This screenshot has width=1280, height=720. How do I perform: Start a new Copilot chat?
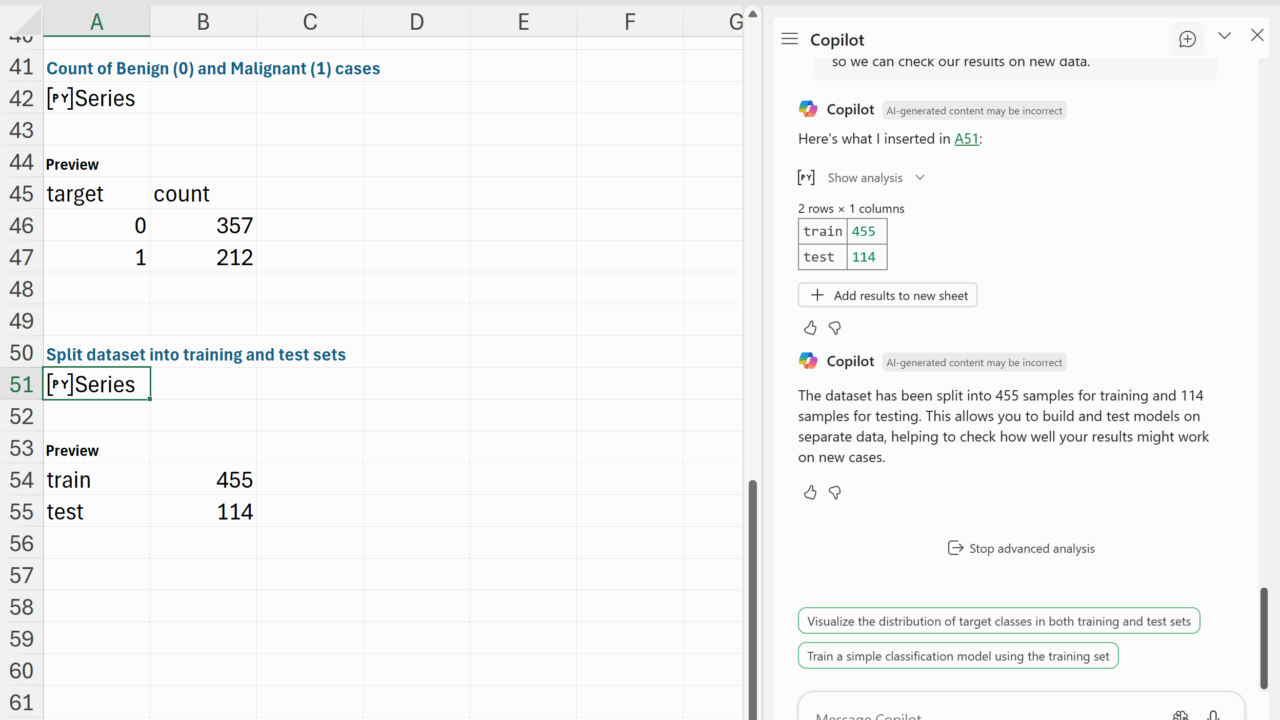pos(1187,39)
